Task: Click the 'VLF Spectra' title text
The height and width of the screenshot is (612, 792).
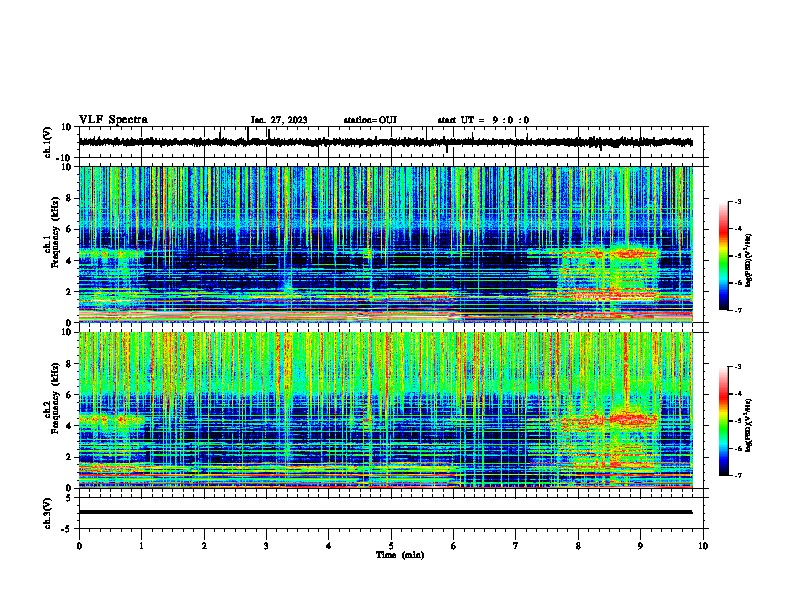Action: (113, 120)
